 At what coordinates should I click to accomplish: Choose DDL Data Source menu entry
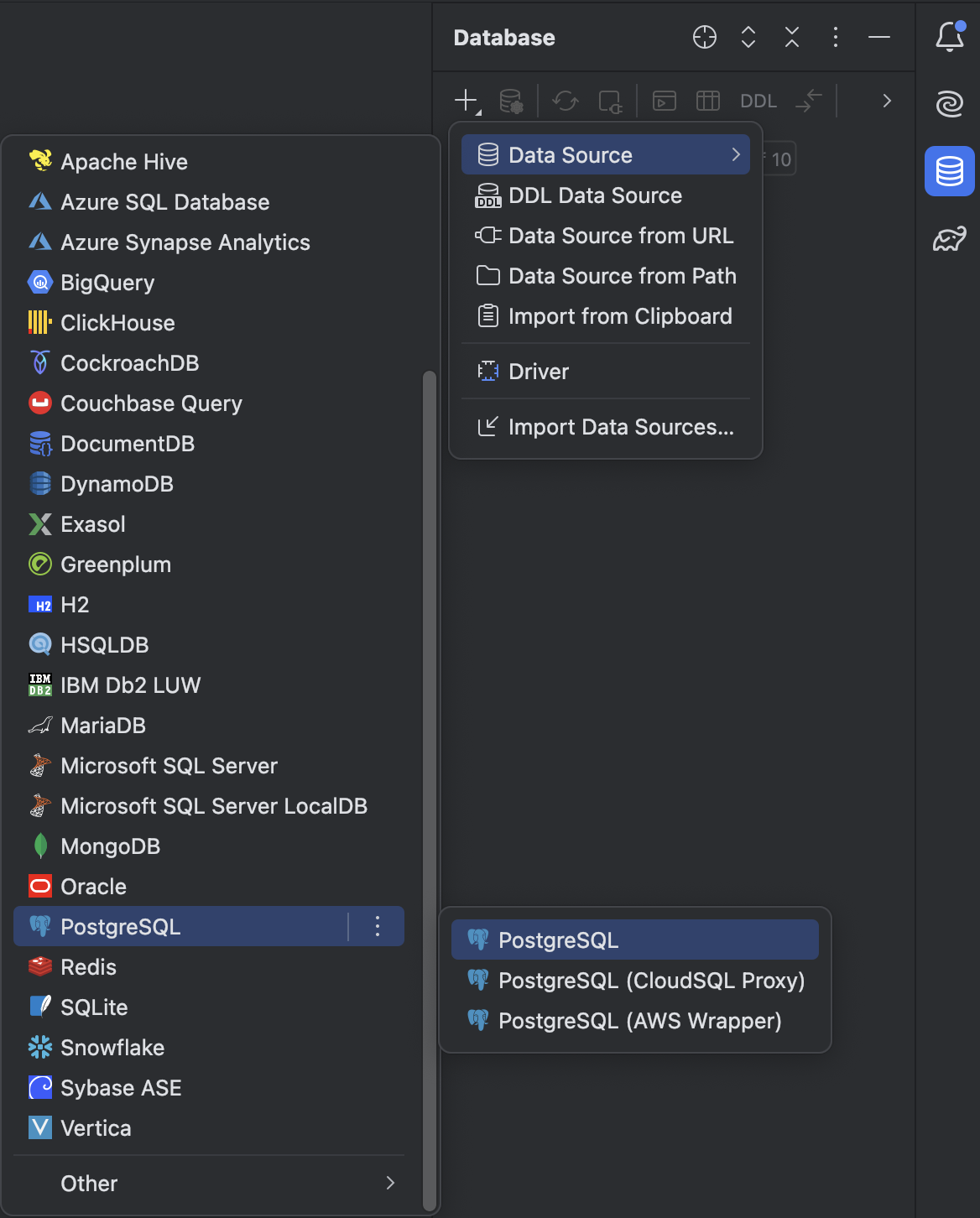(x=606, y=195)
